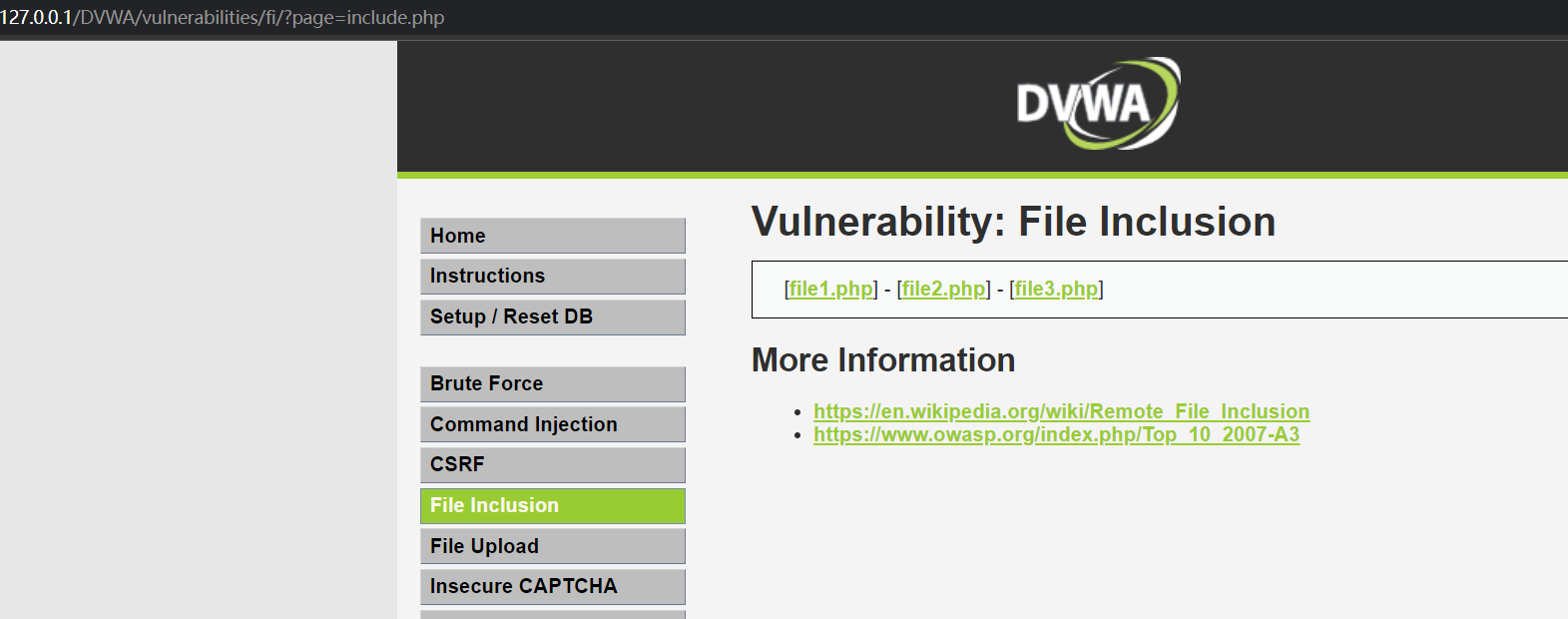1568x619 pixels.
Task: Click the browser address bar URL
Action: (223, 18)
